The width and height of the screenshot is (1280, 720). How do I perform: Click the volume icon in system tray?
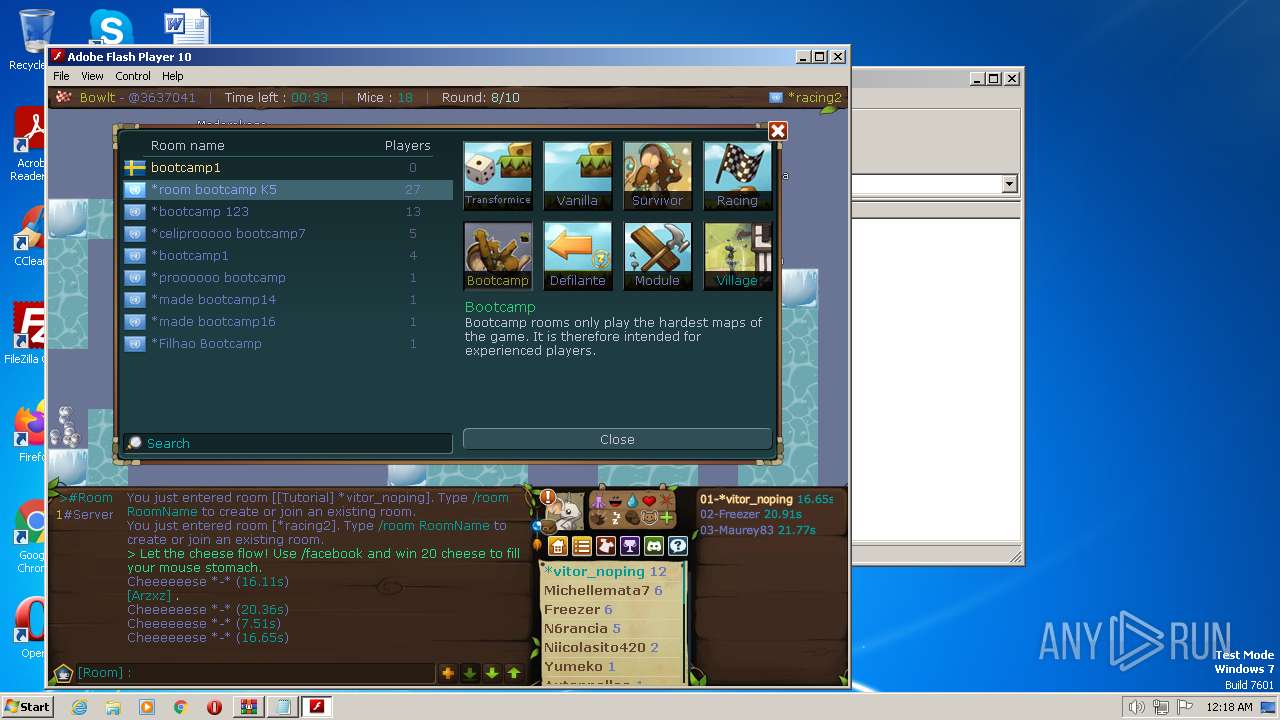[x=1136, y=707]
